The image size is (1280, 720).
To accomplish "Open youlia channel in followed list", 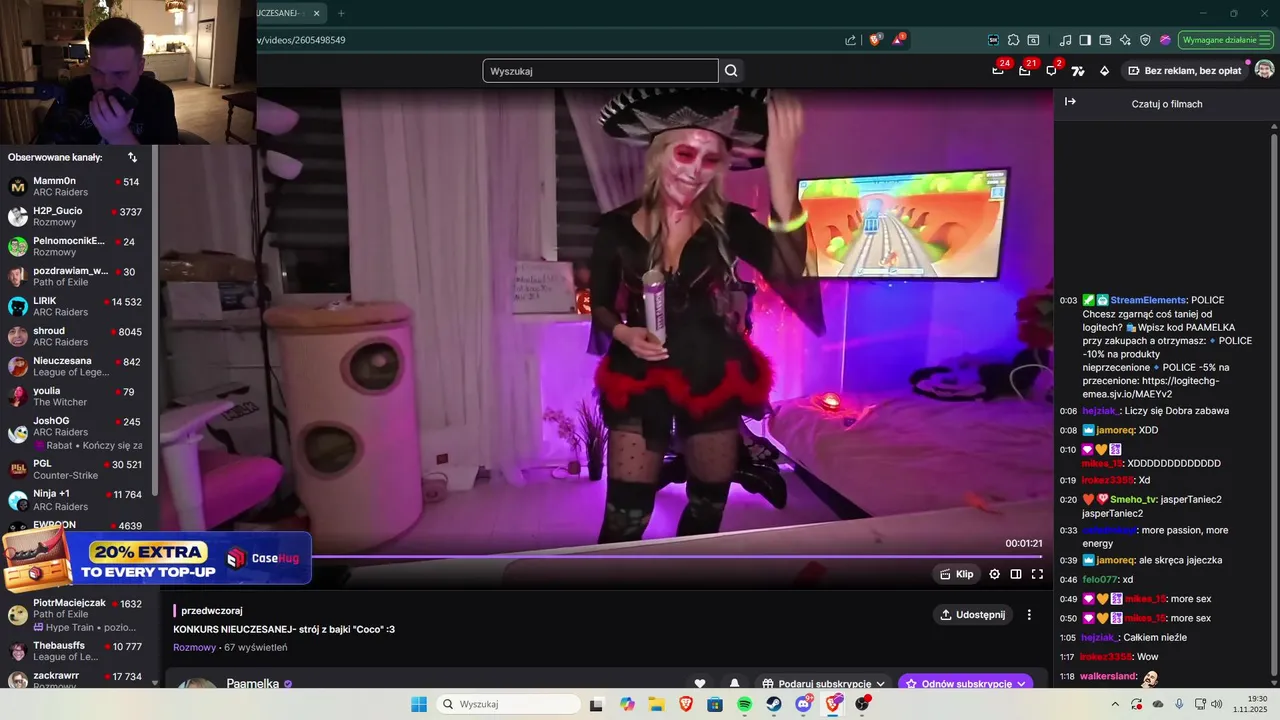I will 76,396.
